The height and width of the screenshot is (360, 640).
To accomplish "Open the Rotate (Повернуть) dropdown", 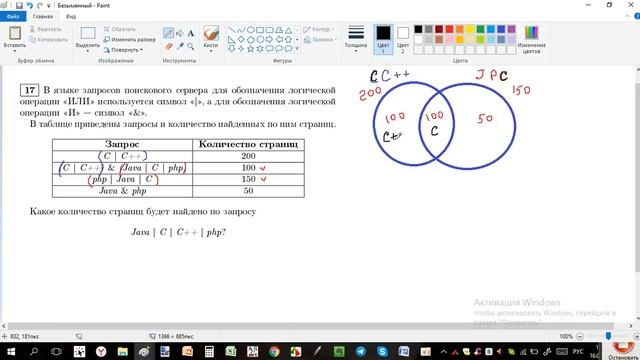I will 123,50.
